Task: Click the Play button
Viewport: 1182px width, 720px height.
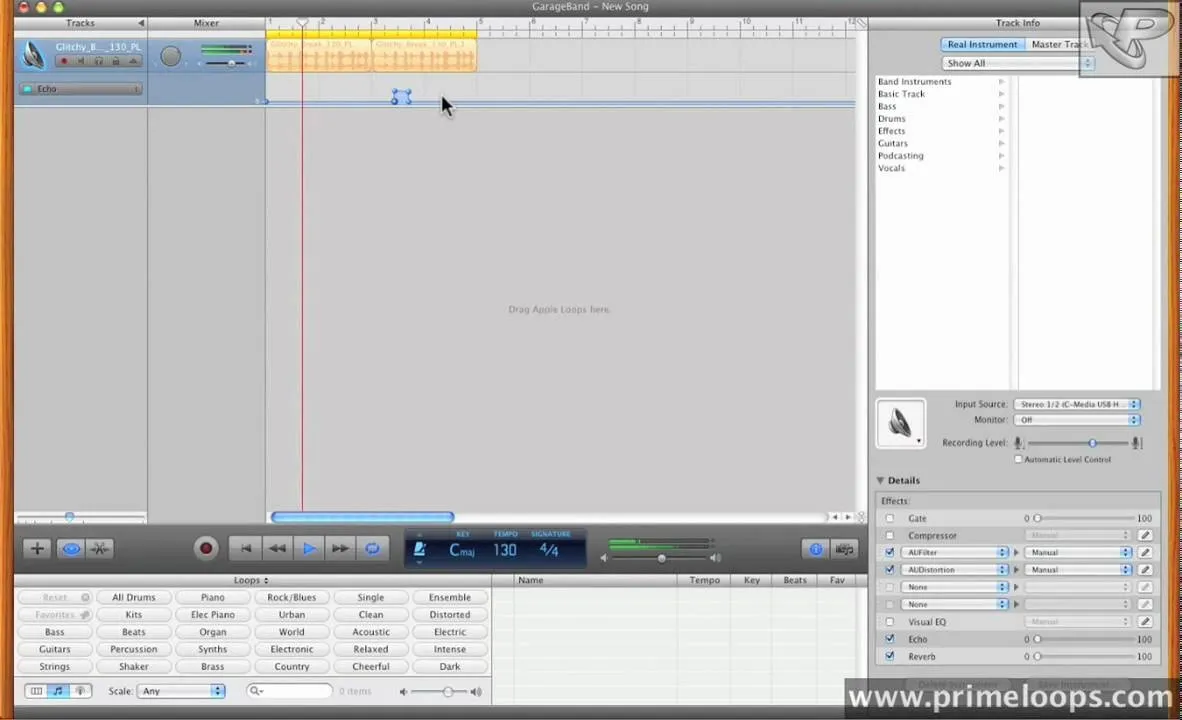Action: coord(309,548)
